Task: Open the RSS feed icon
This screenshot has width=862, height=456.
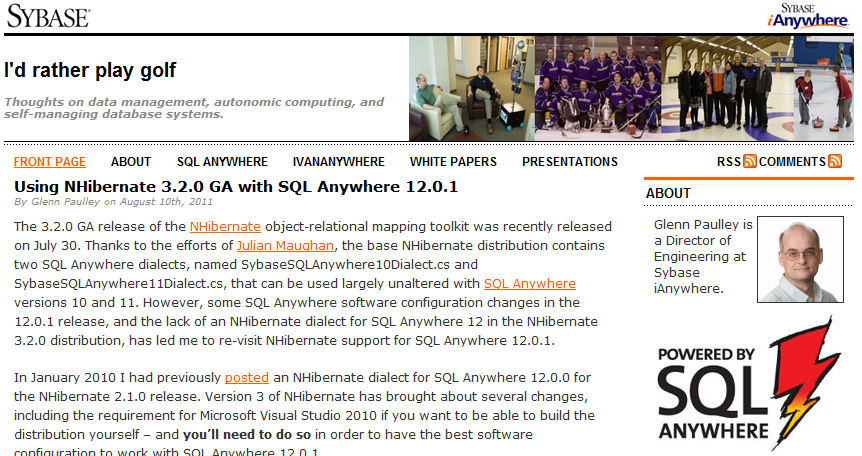Action: 750,161
